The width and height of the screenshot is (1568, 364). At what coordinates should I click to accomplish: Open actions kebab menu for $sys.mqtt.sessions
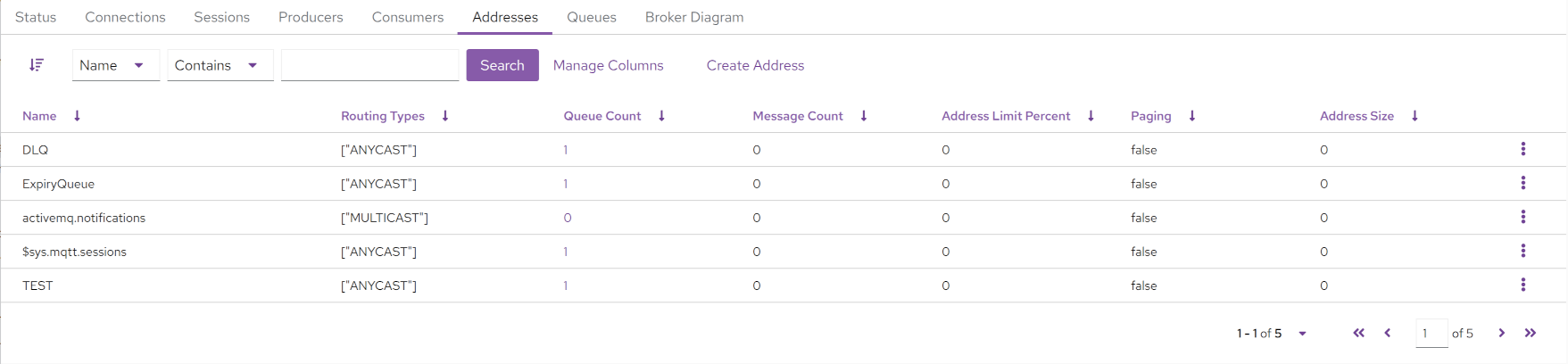[1523, 251]
